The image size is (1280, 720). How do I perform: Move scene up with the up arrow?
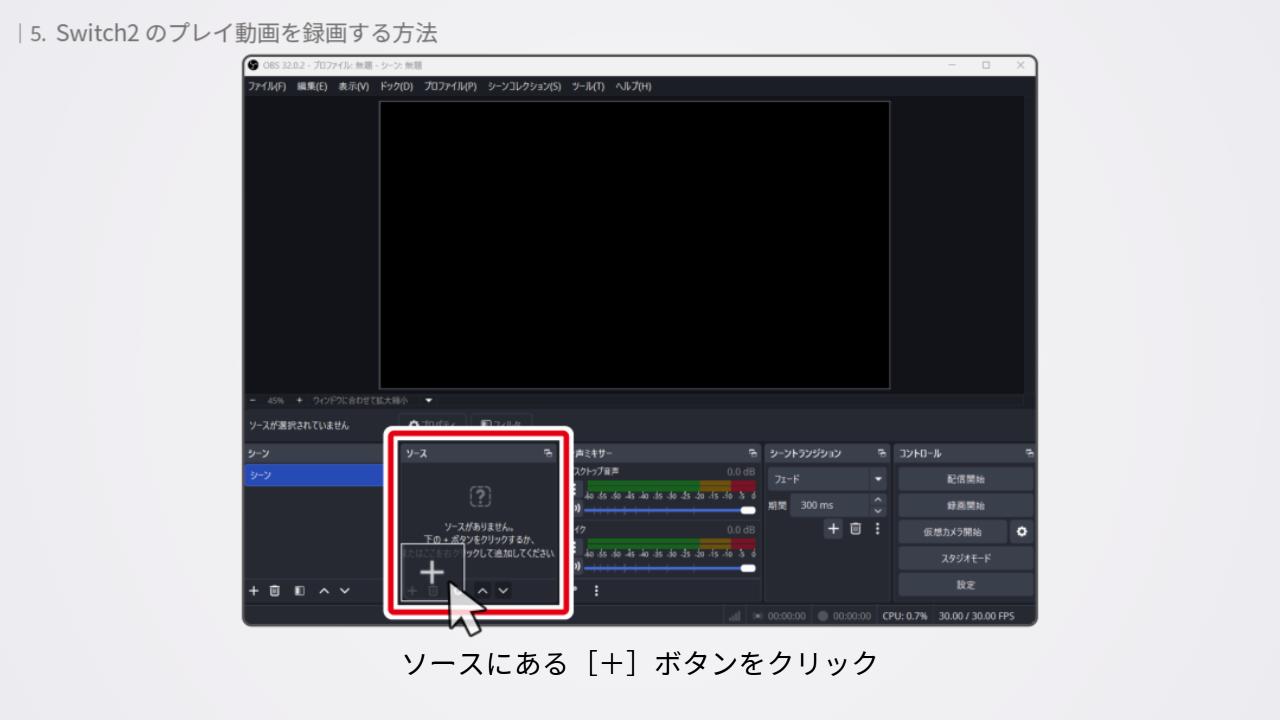[324, 591]
